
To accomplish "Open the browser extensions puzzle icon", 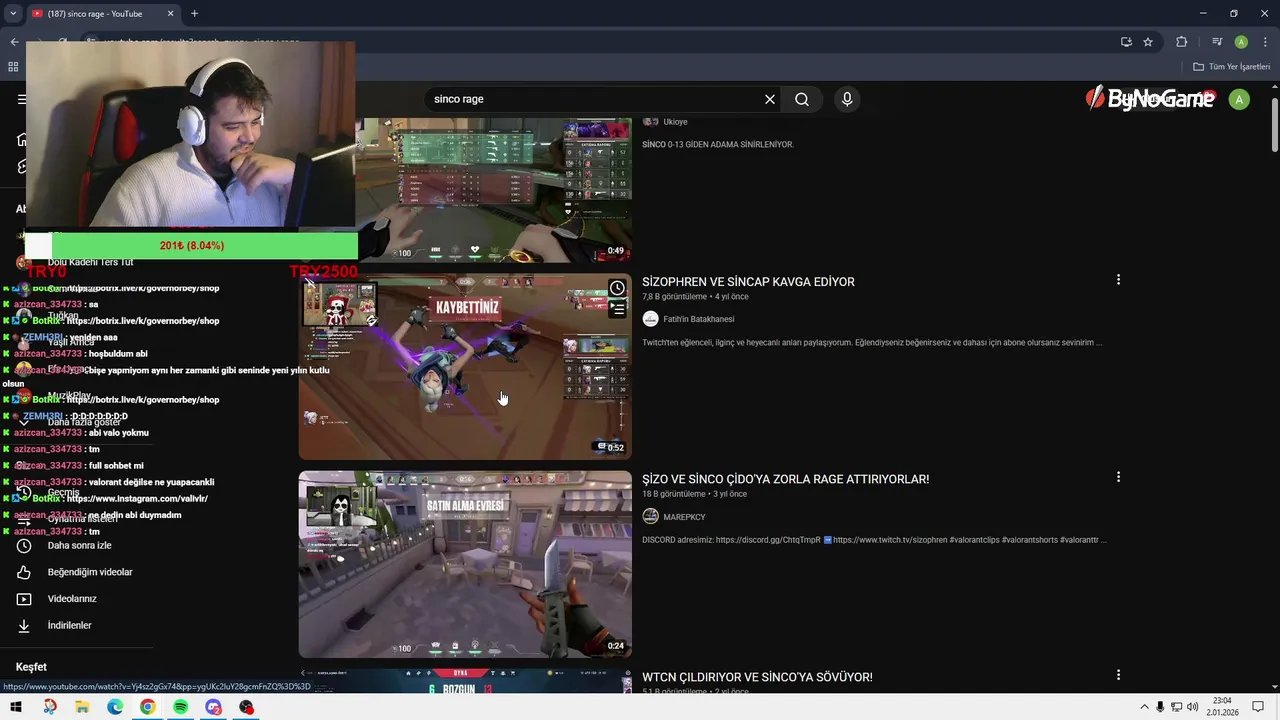I will (x=1182, y=42).
